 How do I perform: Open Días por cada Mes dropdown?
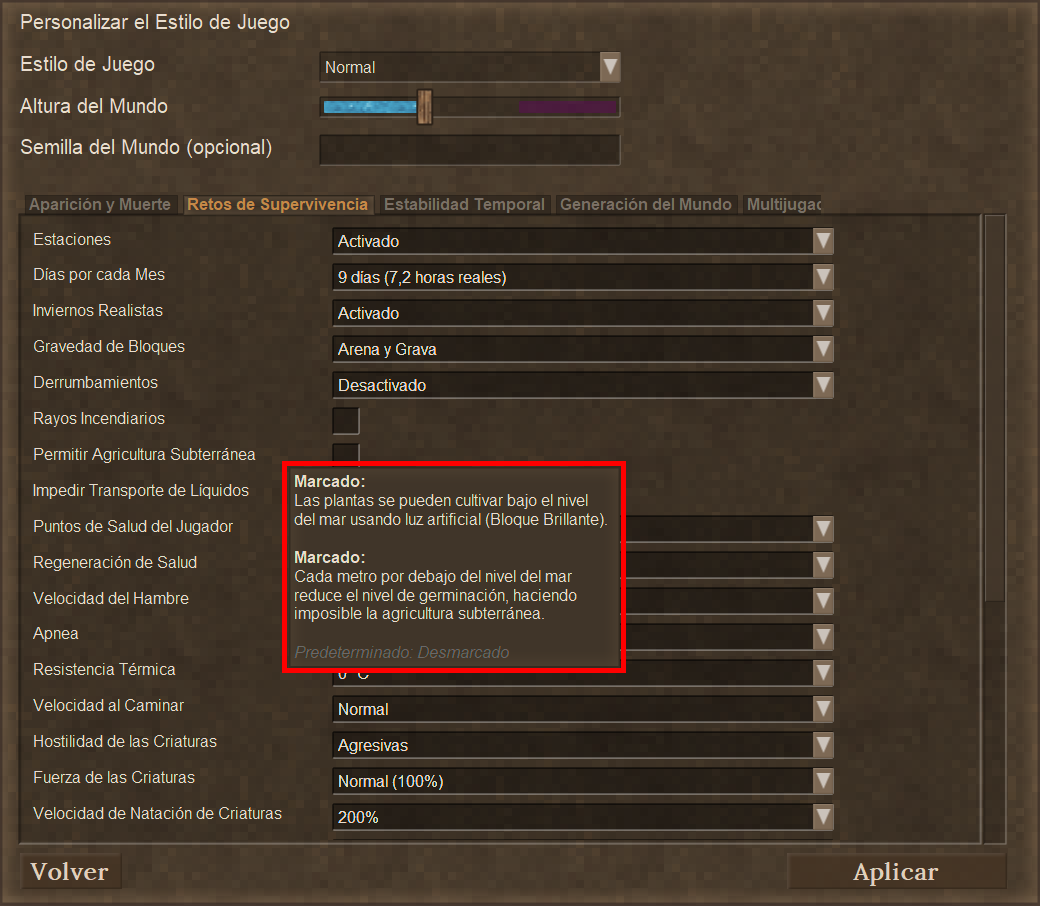click(x=582, y=277)
